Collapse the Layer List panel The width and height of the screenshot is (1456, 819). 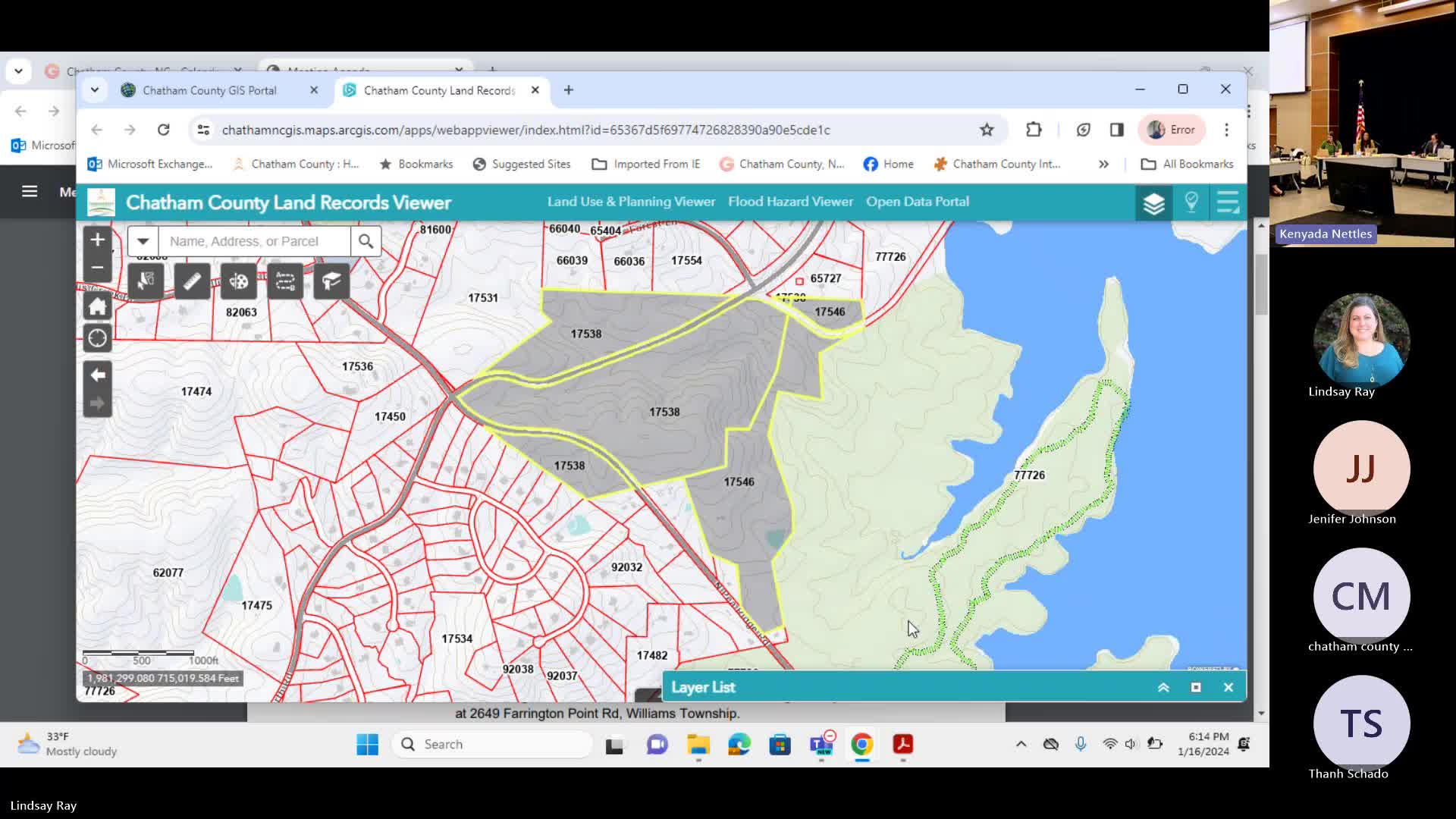[x=1163, y=688]
